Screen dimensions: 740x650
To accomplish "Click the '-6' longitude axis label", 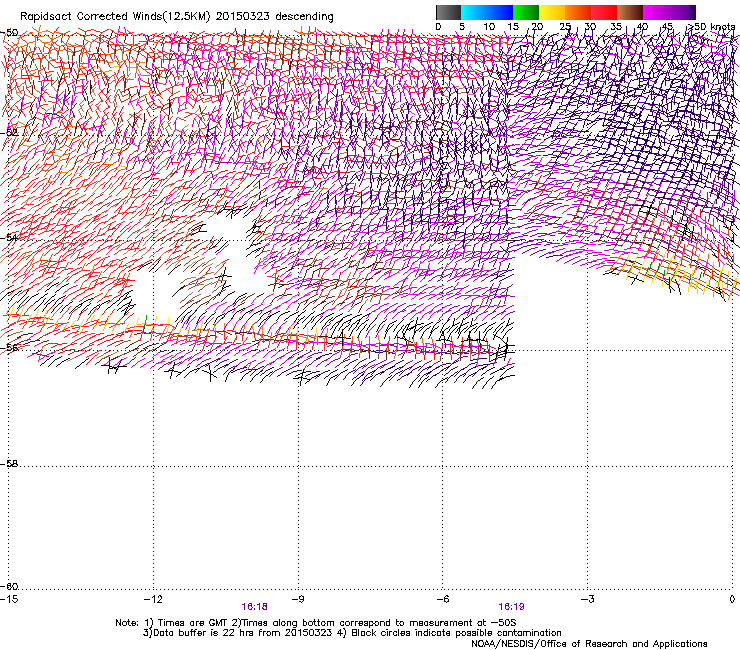I will tap(442, 599).
